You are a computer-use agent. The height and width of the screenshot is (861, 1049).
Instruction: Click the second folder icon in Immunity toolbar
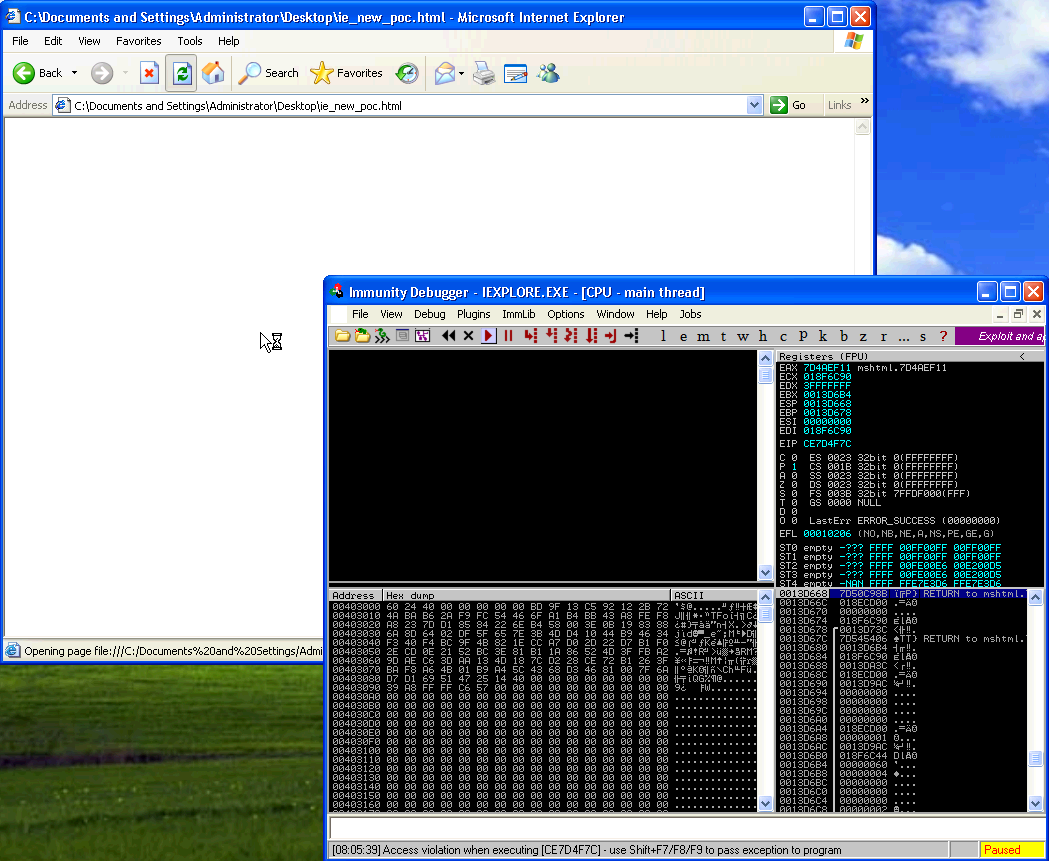(x=362, y=336)
